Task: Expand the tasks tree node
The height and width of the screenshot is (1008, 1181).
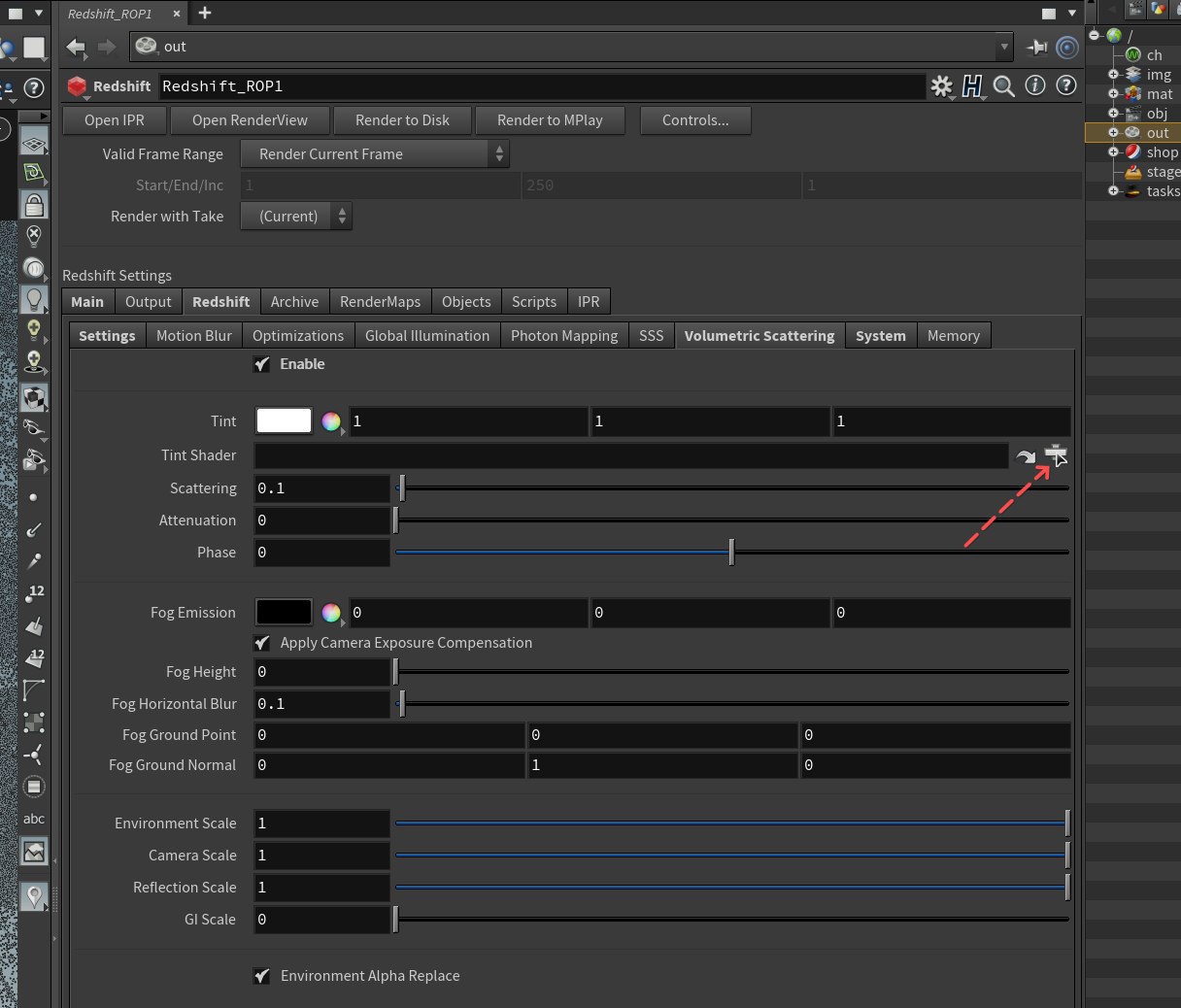Action: tap(1114, 191)
